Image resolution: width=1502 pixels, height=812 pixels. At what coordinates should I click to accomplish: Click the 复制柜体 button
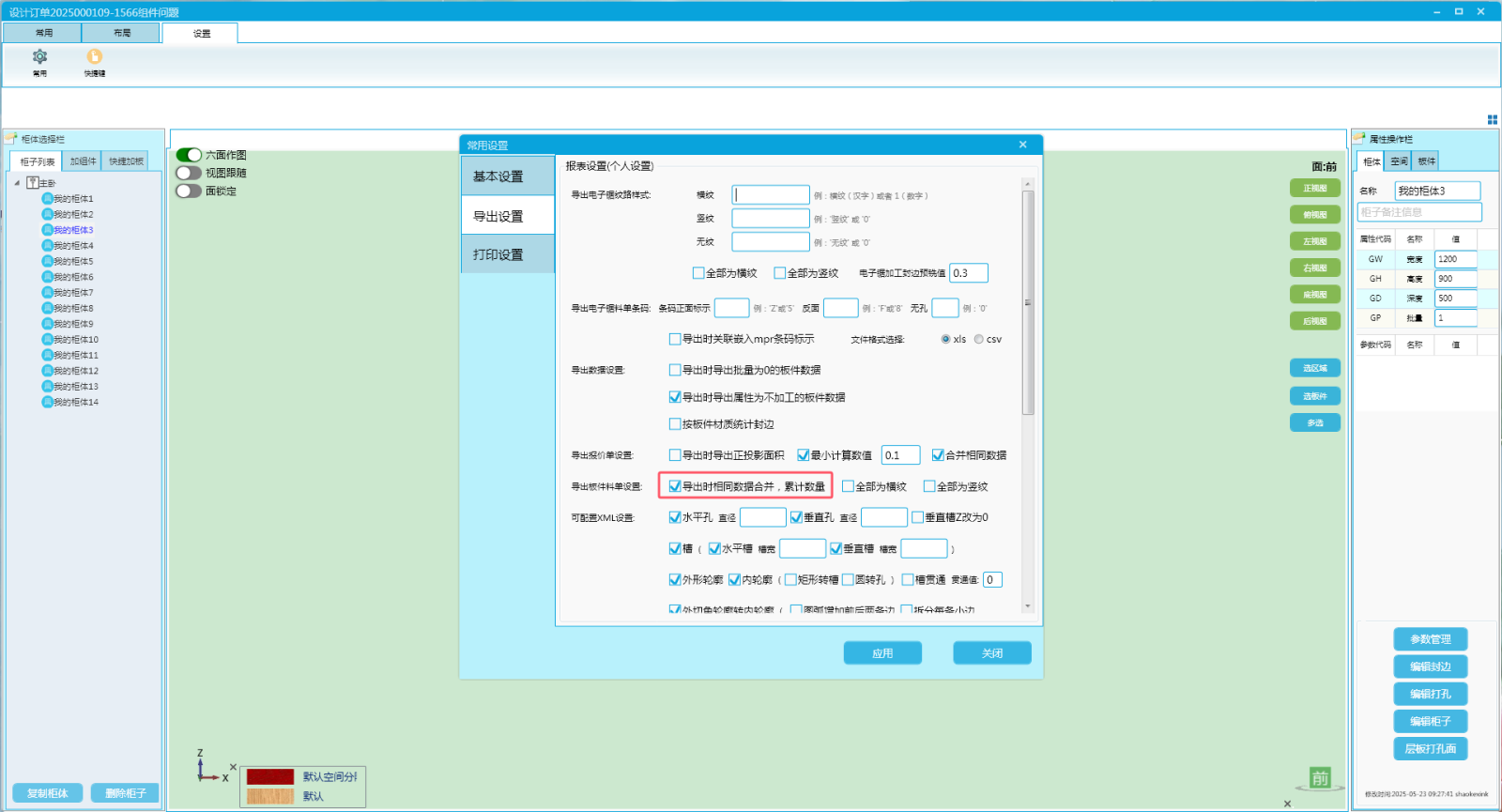48,793
